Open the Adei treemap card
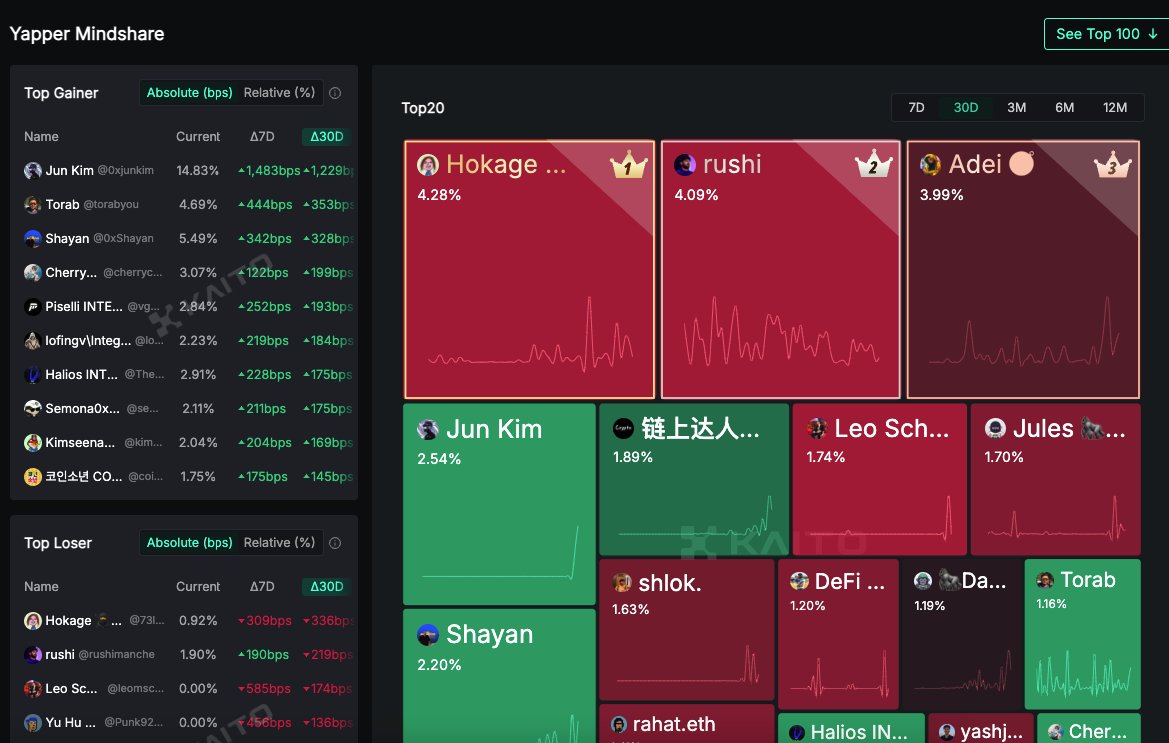This screenshot has width=1169, height=743. [1023, 269]
